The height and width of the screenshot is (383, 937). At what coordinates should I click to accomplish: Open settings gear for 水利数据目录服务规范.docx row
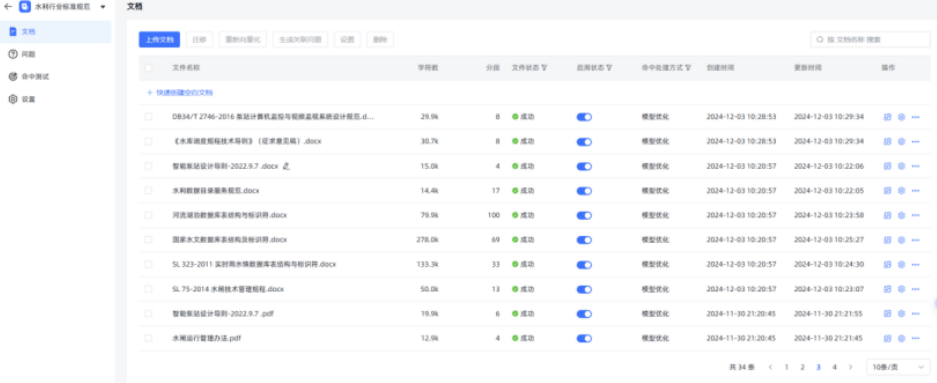pos(902,191)
